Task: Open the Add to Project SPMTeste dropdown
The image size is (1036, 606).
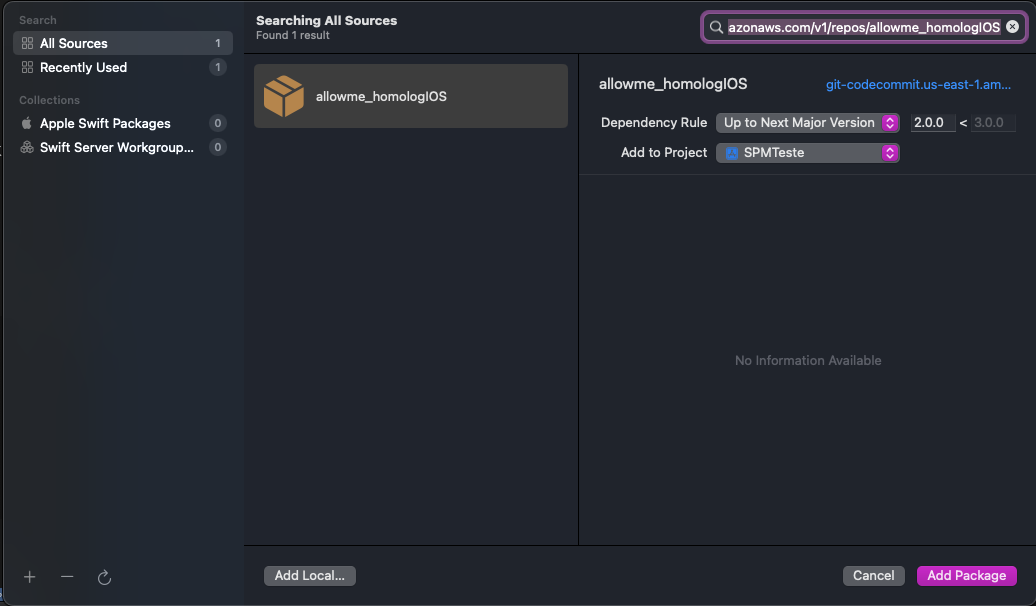Action: [x=807, y=153]
